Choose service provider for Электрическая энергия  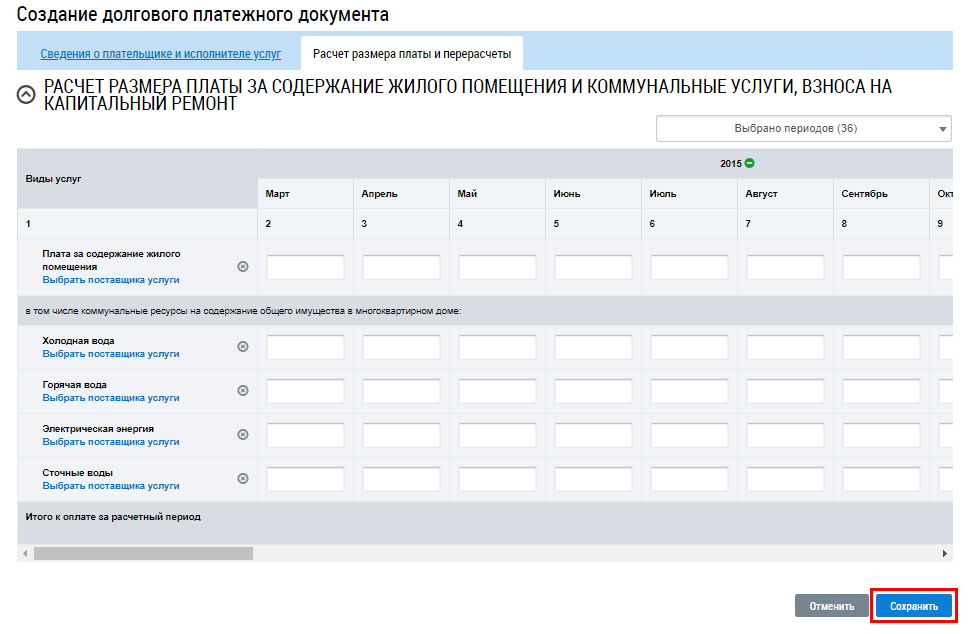click(x=111, y=442)
